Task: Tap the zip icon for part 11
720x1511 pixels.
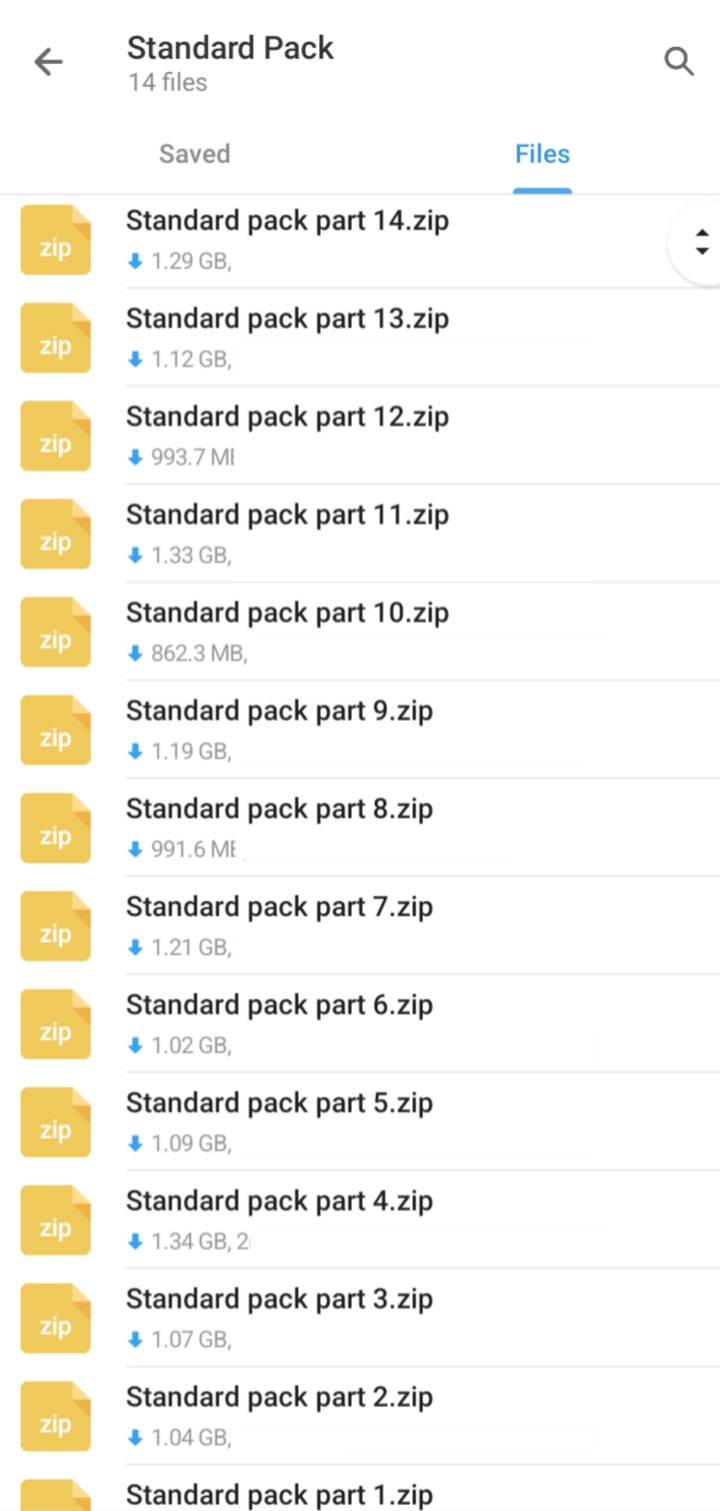Action: 56,534
